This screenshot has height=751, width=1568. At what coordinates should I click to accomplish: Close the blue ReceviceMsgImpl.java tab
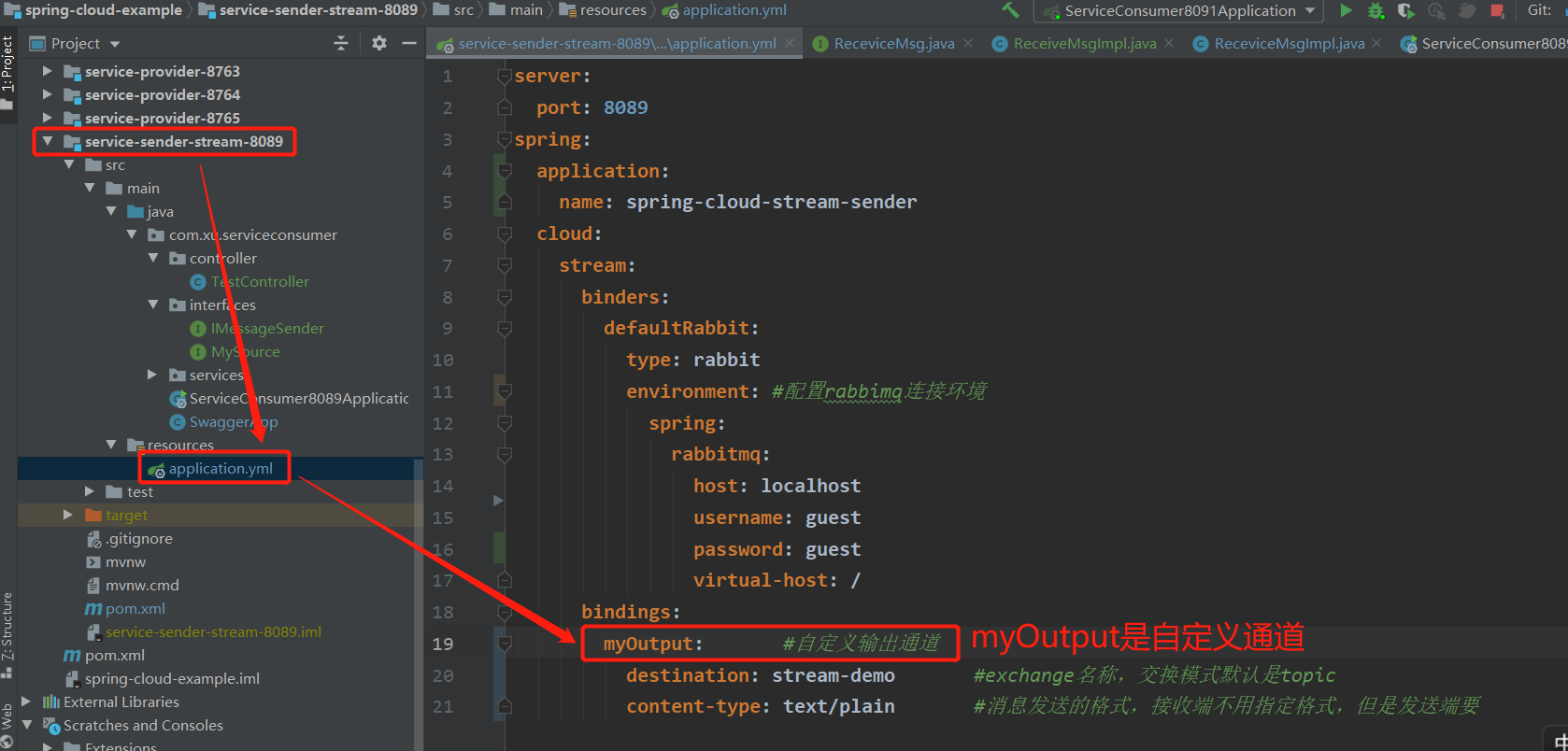click(1376, 43)
